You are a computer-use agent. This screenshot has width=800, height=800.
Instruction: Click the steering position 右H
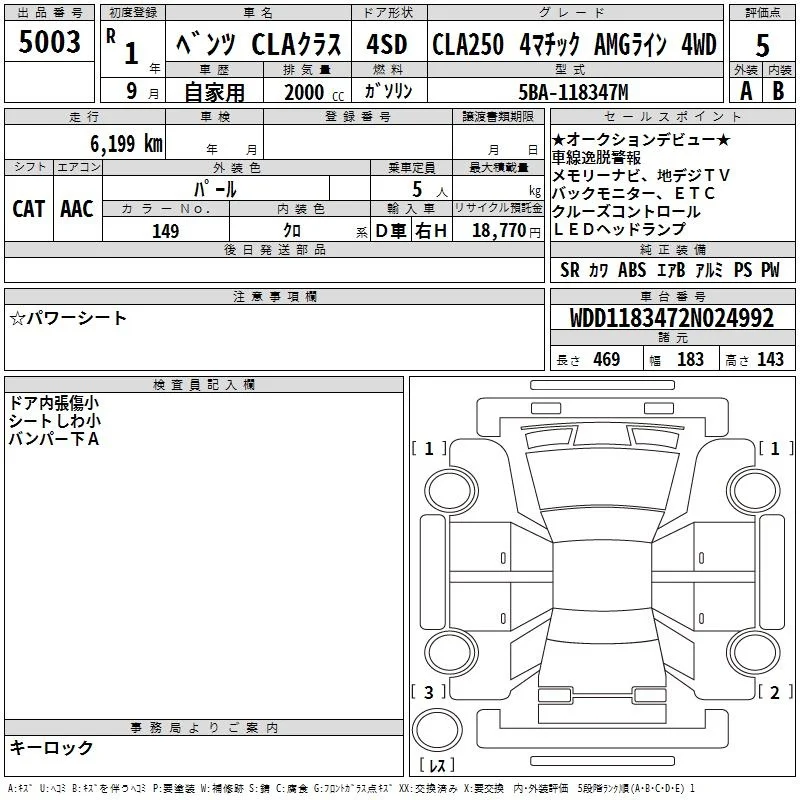click(431, 231)
